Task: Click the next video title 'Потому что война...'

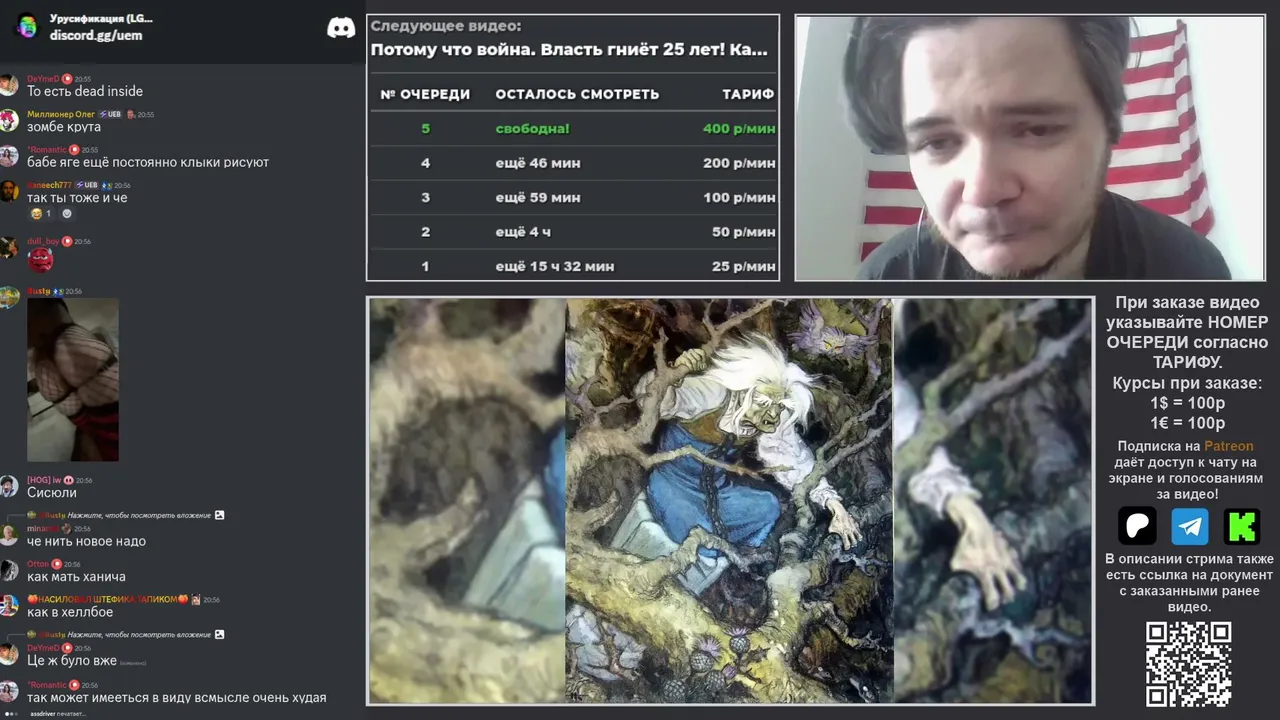Action: 569,49
